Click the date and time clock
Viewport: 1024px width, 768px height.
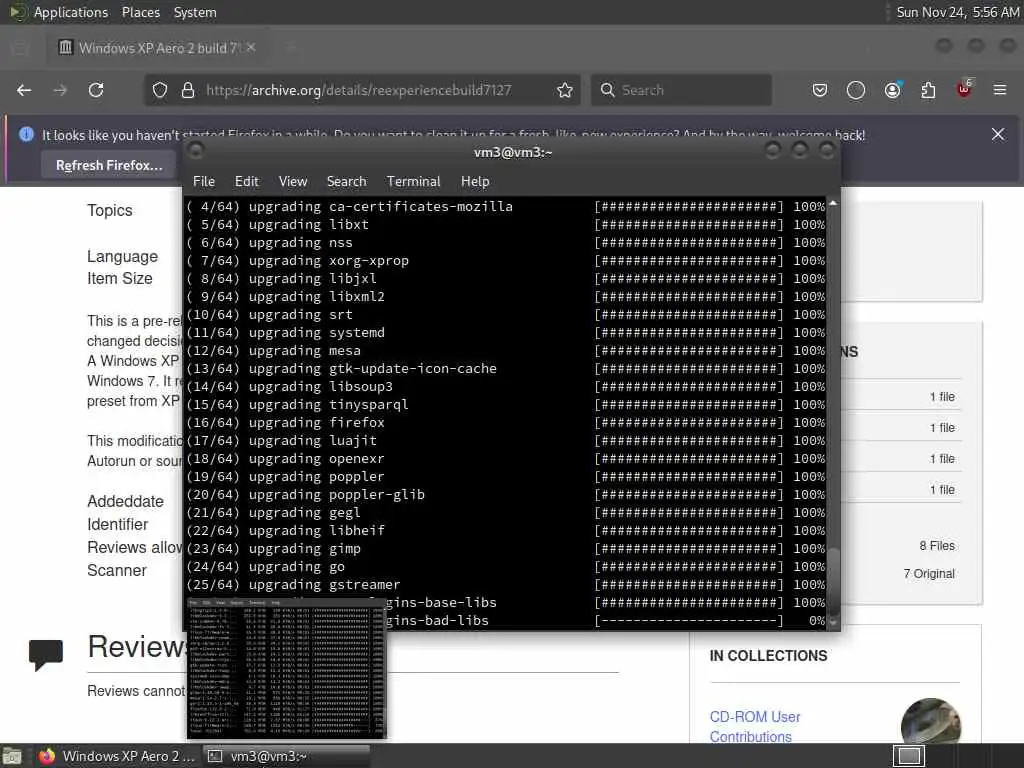pos(957,12)
